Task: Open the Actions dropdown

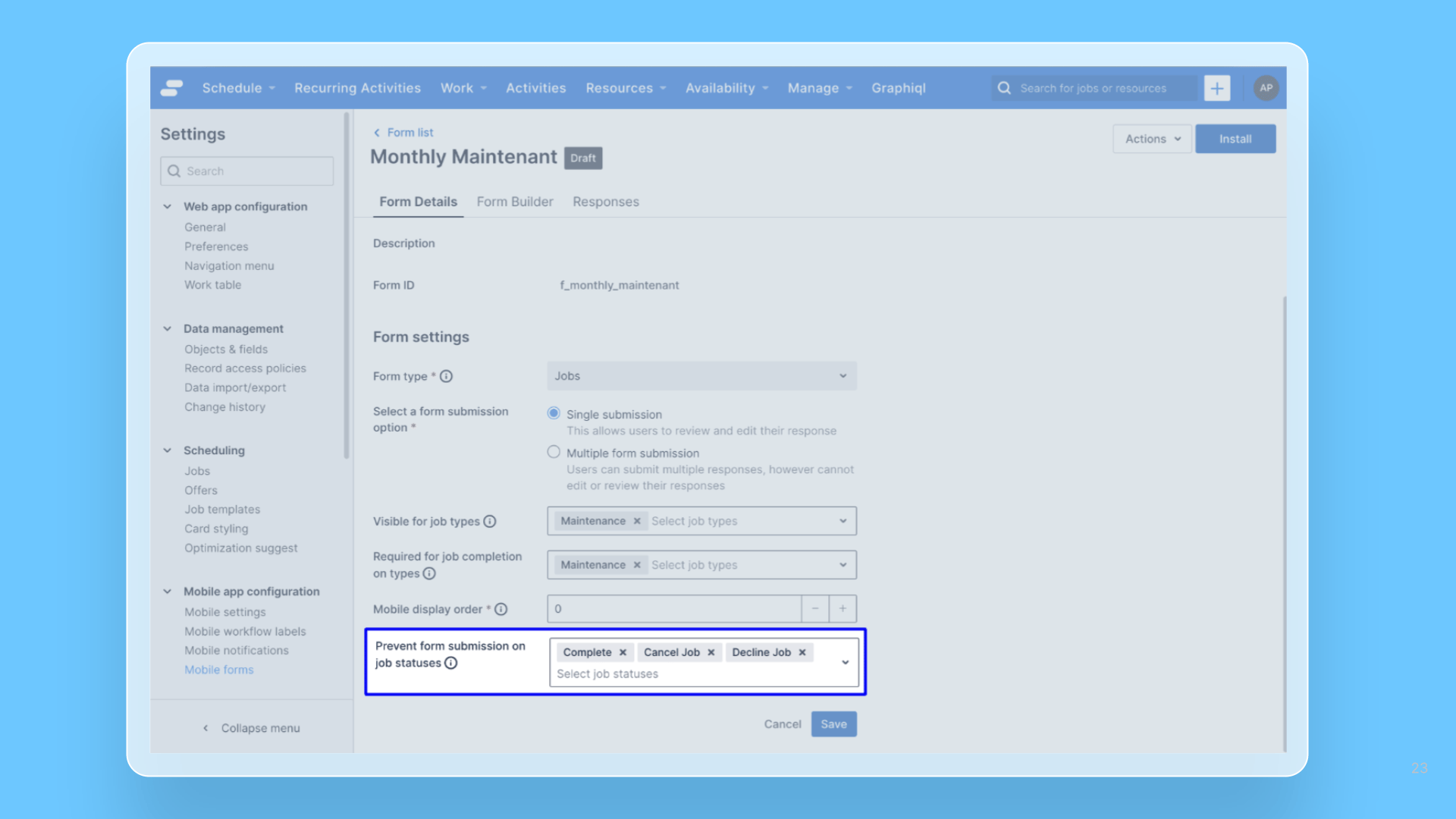Action: pyautogui.click(x=1152, y=139)
